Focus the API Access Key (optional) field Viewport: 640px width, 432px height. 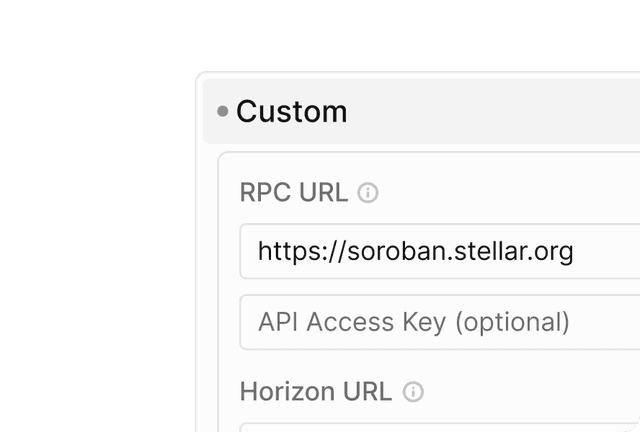(440, 322)
